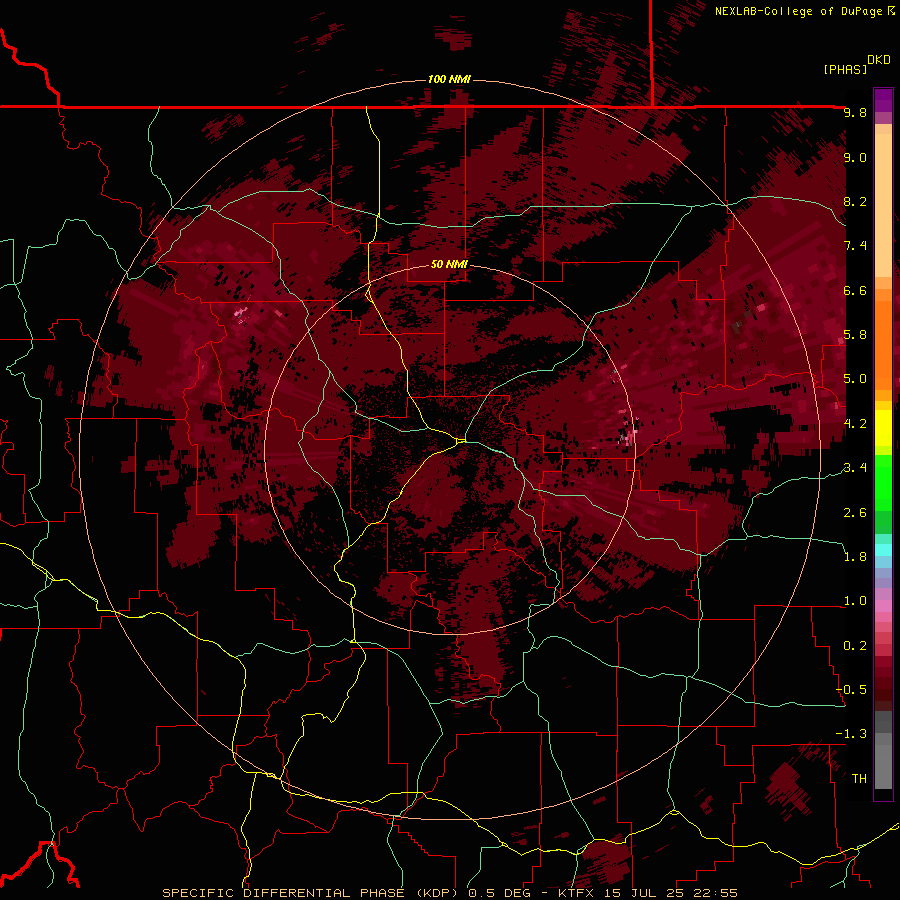Select the 5.8 scale value
Image resolution: width=900 pixels, height=900 pixels.
click(x=855, y=335)
